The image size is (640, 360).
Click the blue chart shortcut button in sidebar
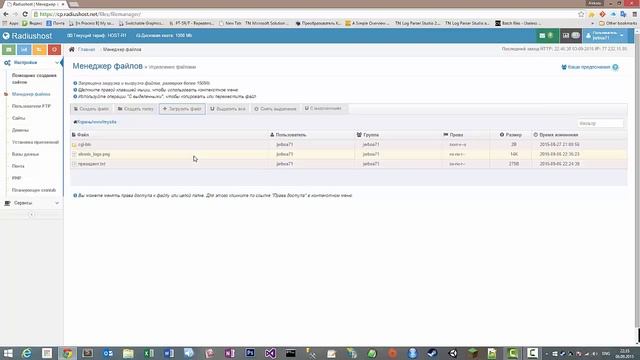tap(24, 49)
